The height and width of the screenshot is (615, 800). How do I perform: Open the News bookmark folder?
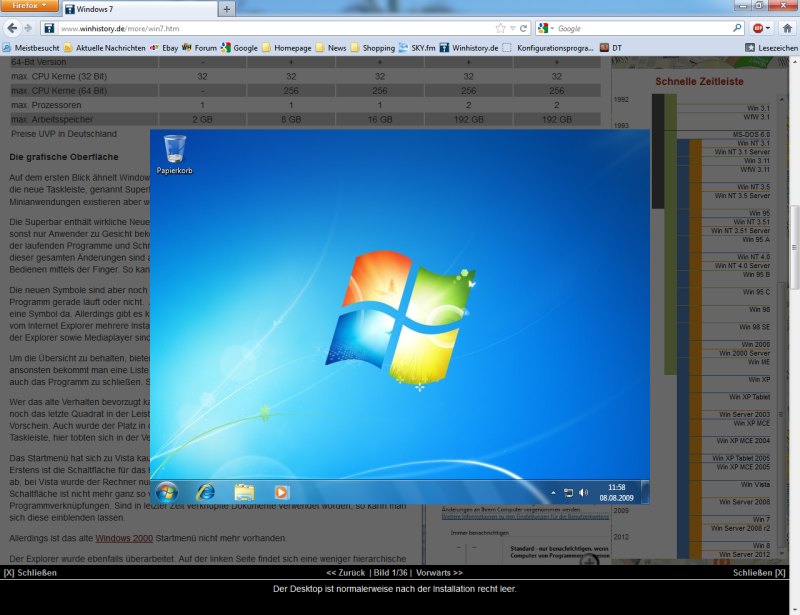pyautogui.click(x=331, y=48)
